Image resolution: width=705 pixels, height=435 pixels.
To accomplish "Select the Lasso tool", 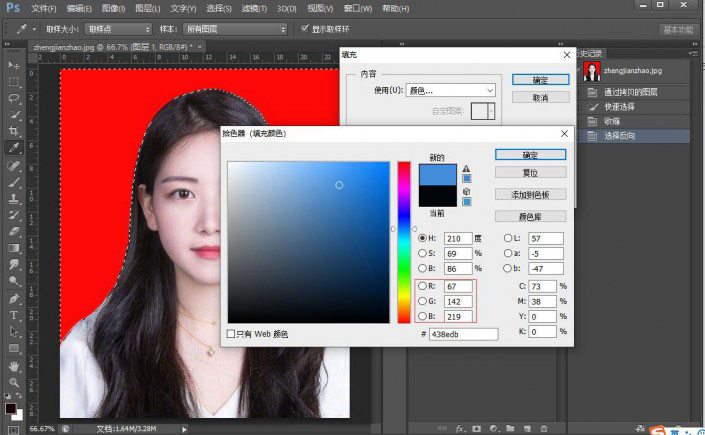I will coord(14,98).
